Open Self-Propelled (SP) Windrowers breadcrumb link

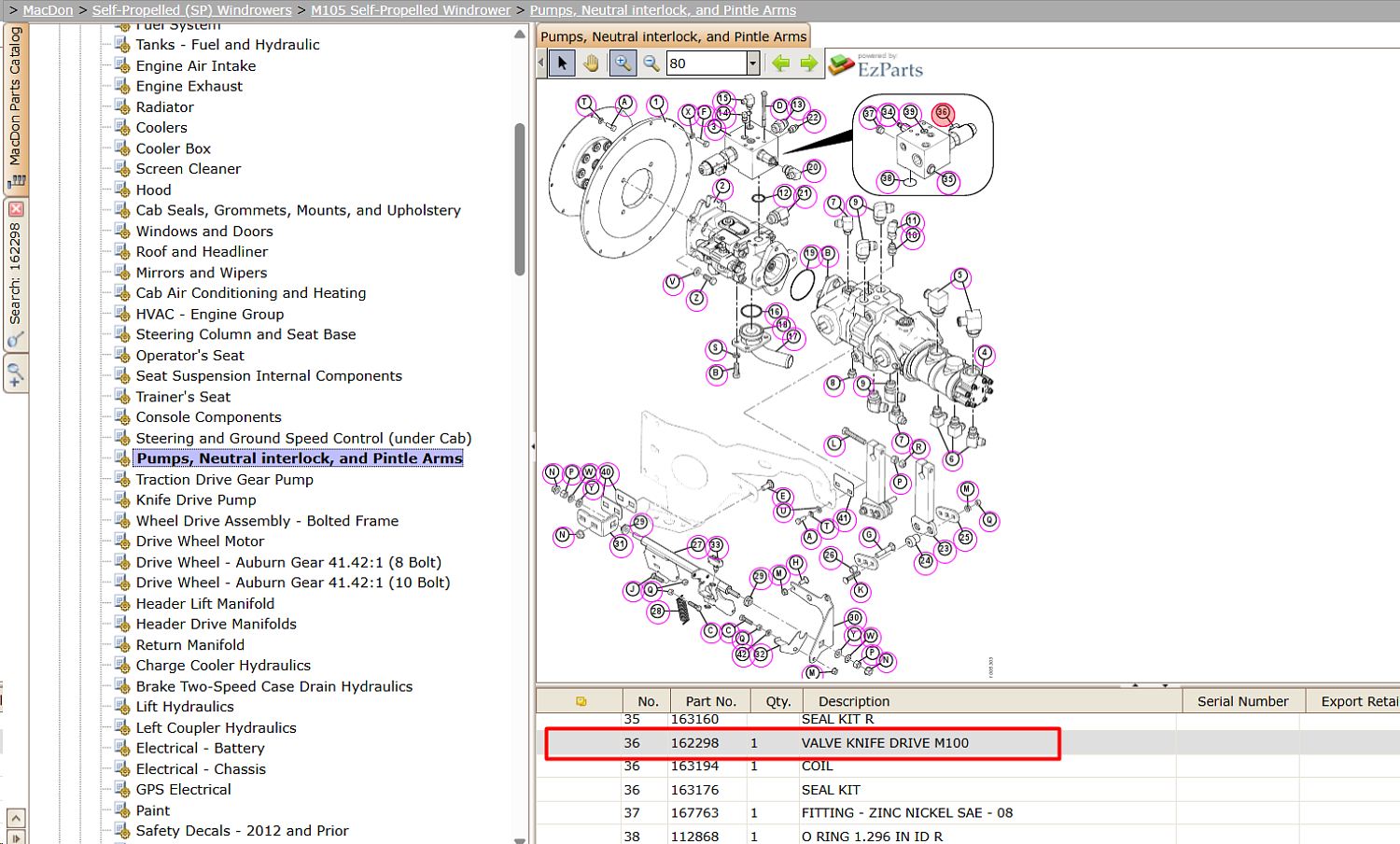pos(192,10)
